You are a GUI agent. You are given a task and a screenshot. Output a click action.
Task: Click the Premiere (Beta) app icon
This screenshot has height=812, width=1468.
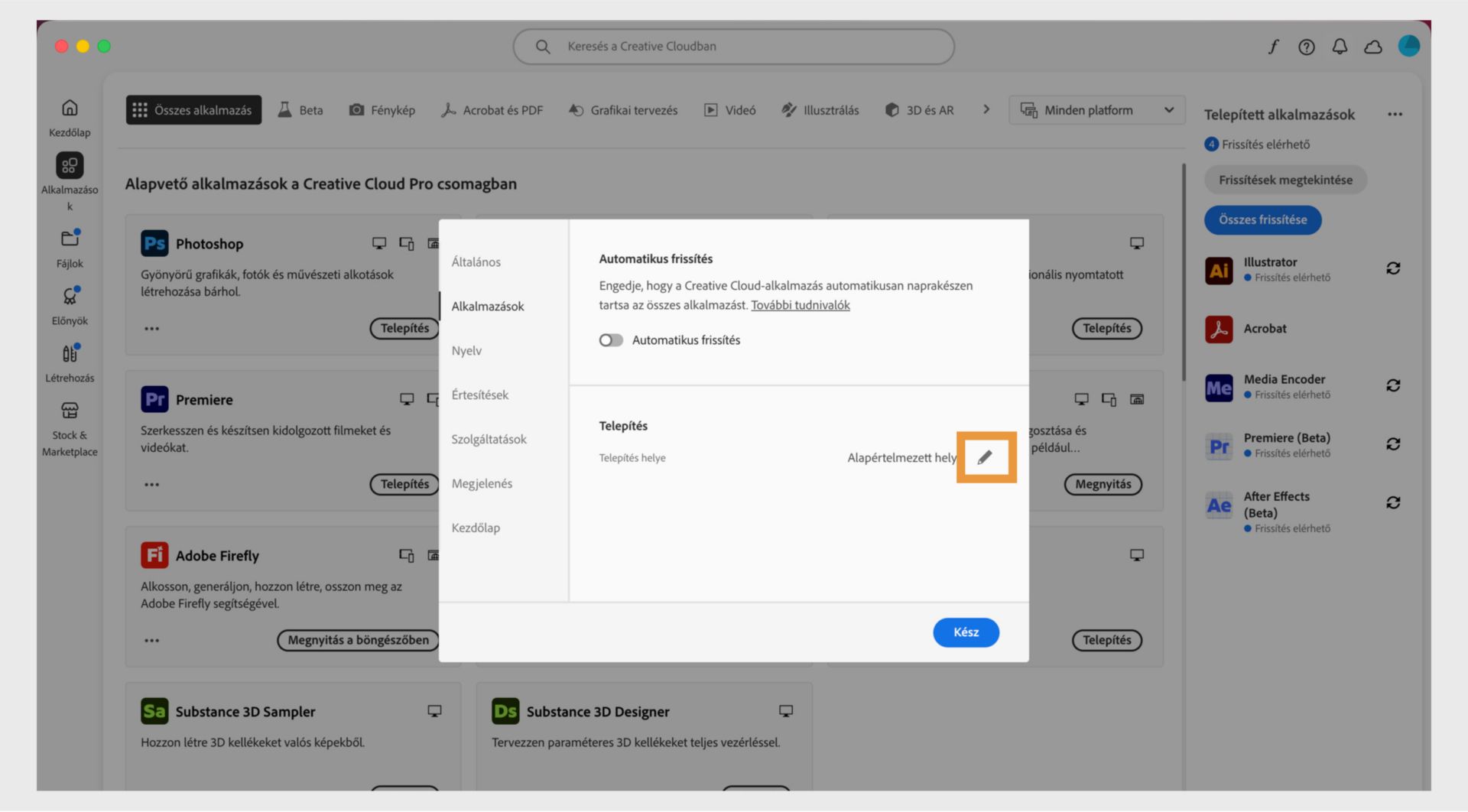click(1219, 446)
